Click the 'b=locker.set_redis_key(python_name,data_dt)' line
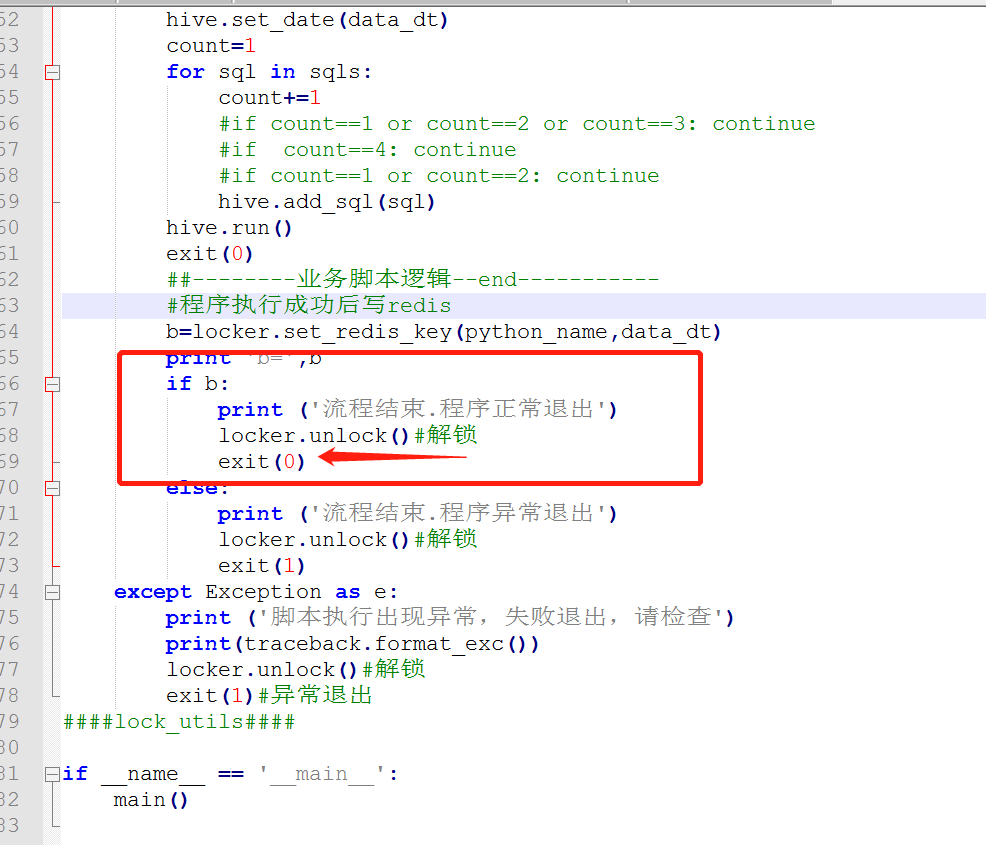 click(443, 332)
